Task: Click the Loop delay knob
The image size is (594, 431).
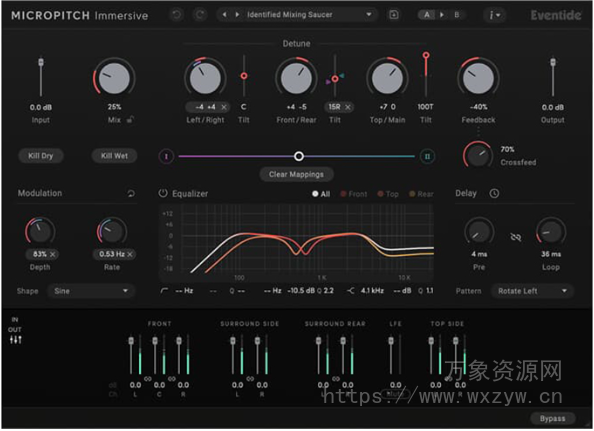Action: click(551, 232)
